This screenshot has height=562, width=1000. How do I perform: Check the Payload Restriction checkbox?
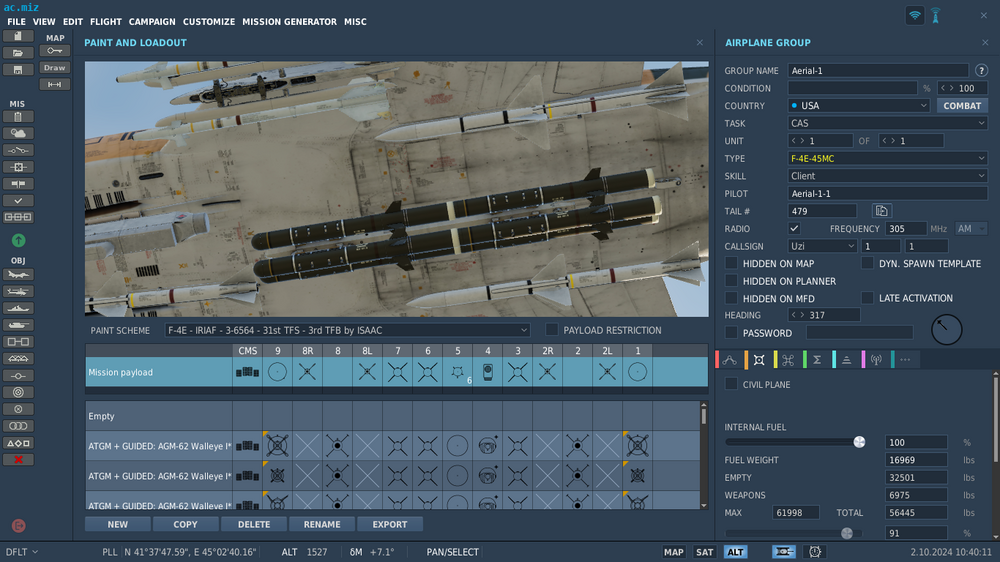point(552,330)
